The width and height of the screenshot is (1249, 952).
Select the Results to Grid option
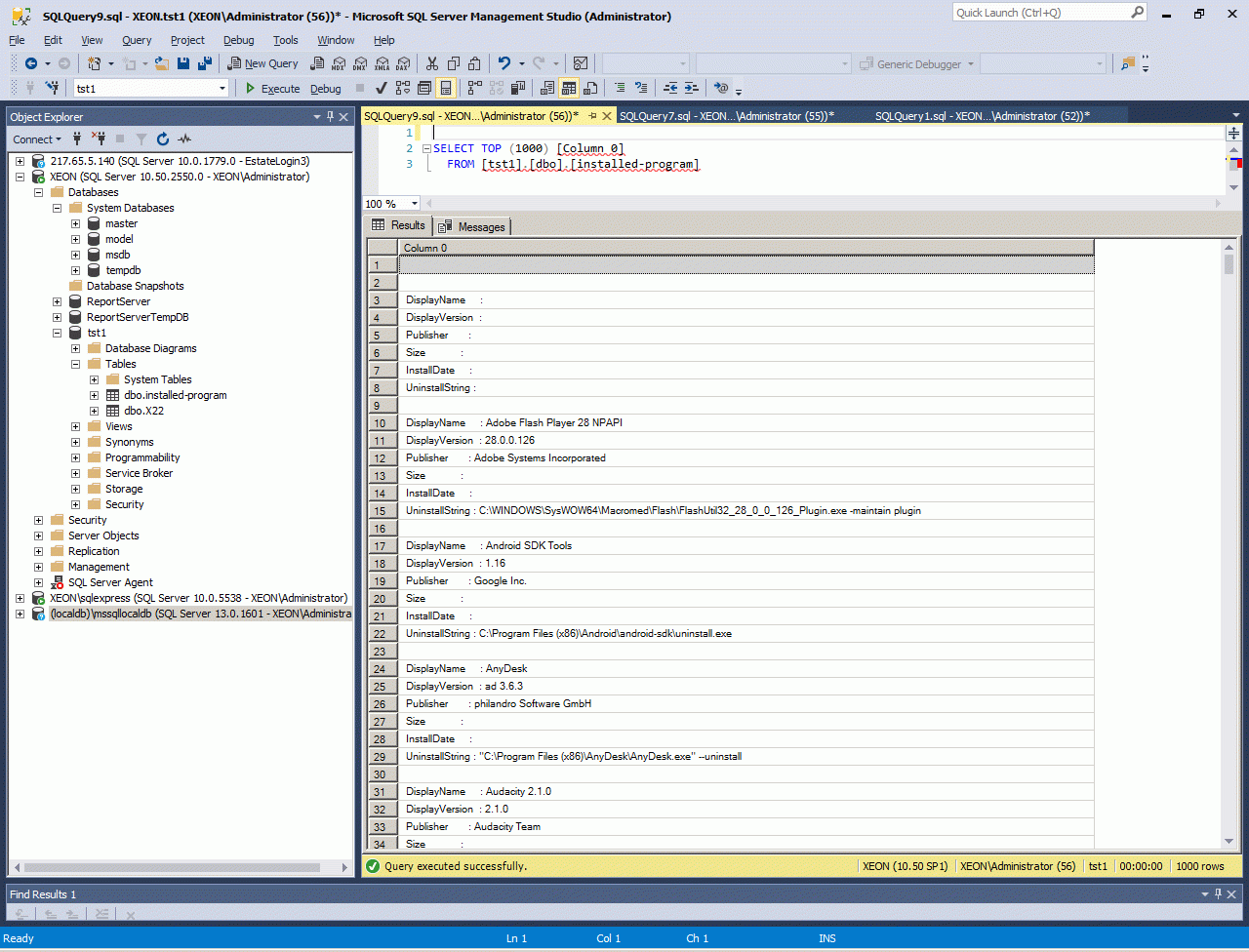(569, 89)
